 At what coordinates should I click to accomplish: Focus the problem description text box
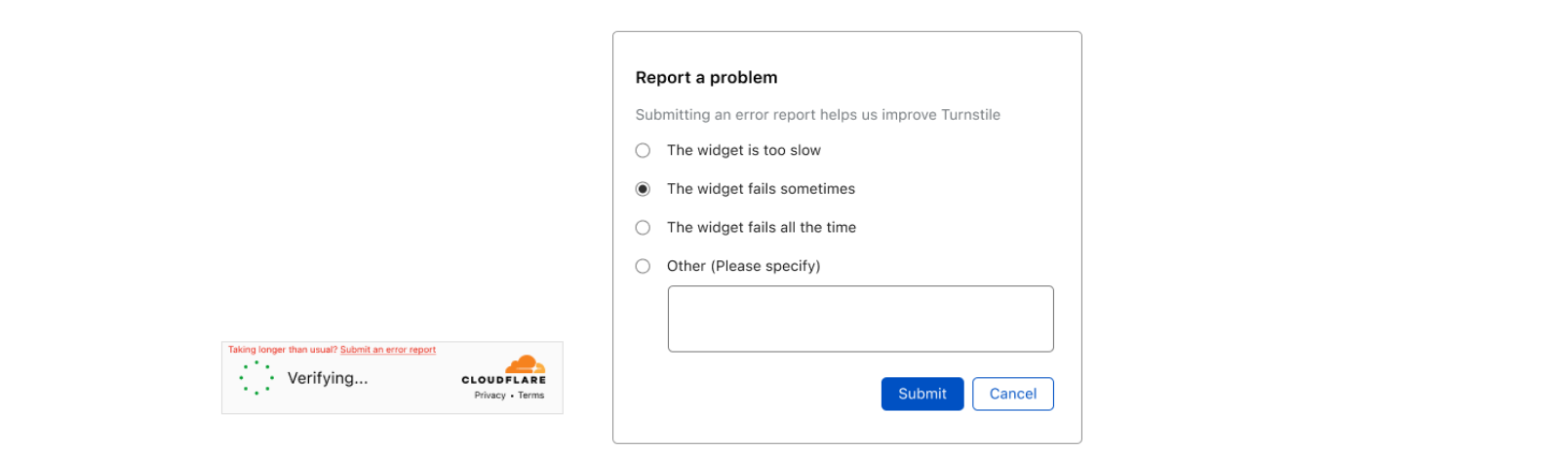860,319
